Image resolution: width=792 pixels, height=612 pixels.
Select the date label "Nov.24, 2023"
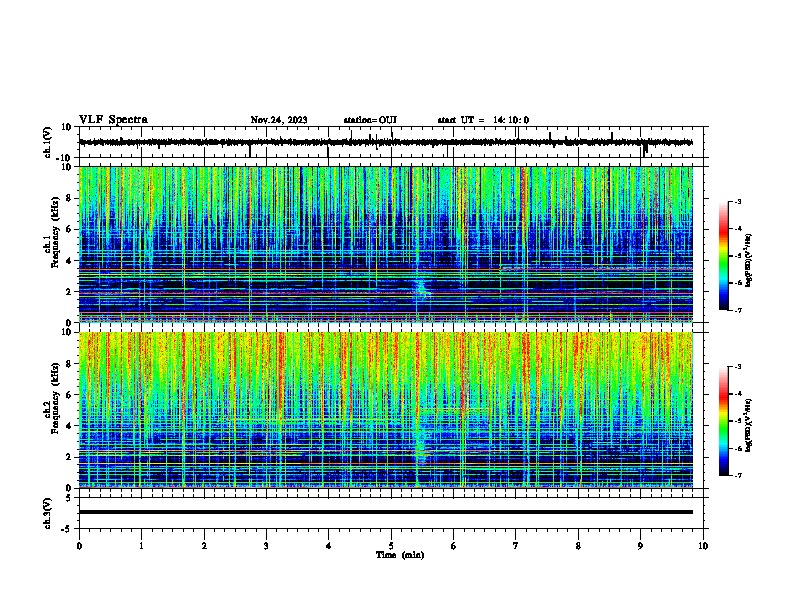[279, 120]
